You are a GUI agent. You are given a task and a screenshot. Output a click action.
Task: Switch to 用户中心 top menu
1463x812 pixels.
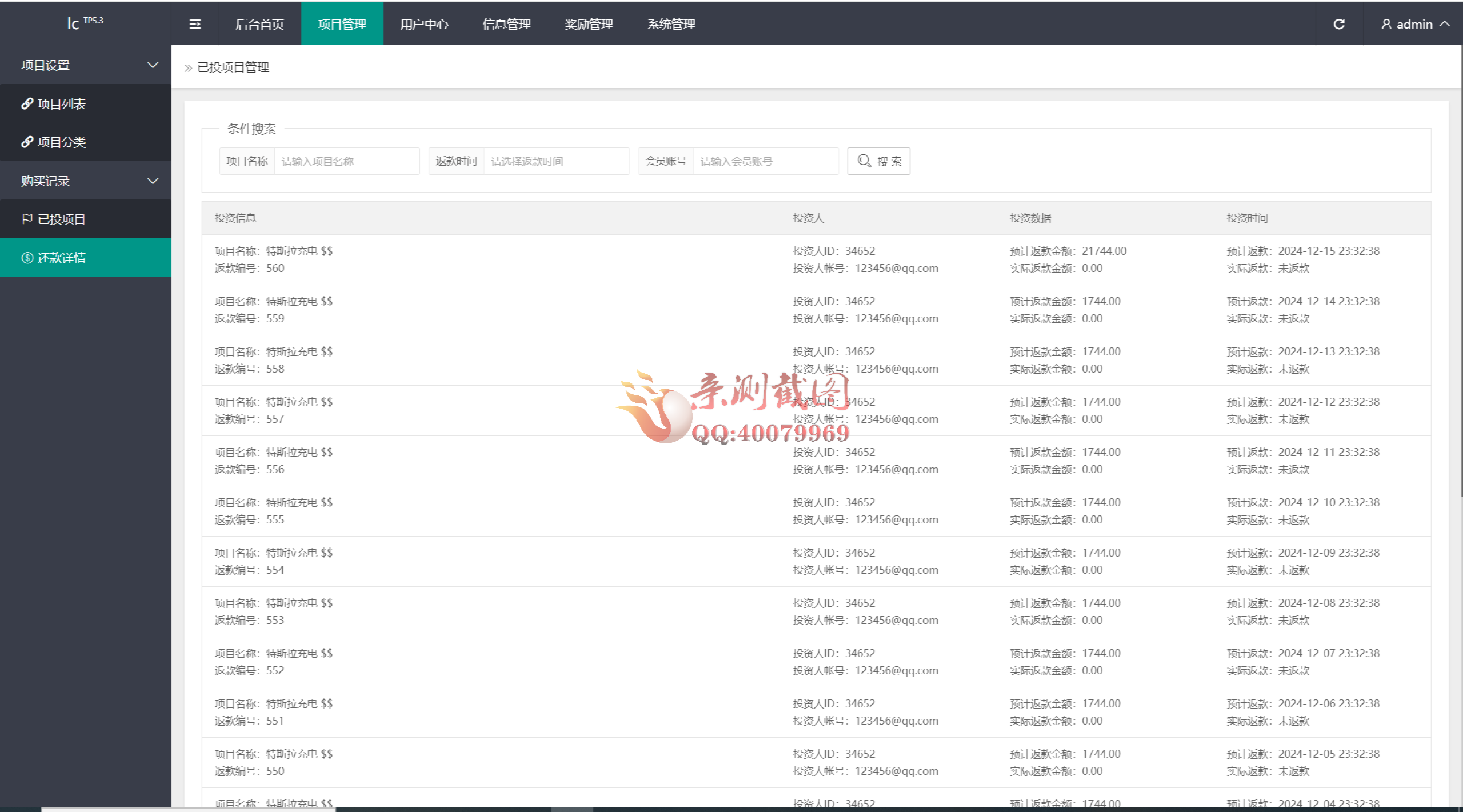pos(424,24)
